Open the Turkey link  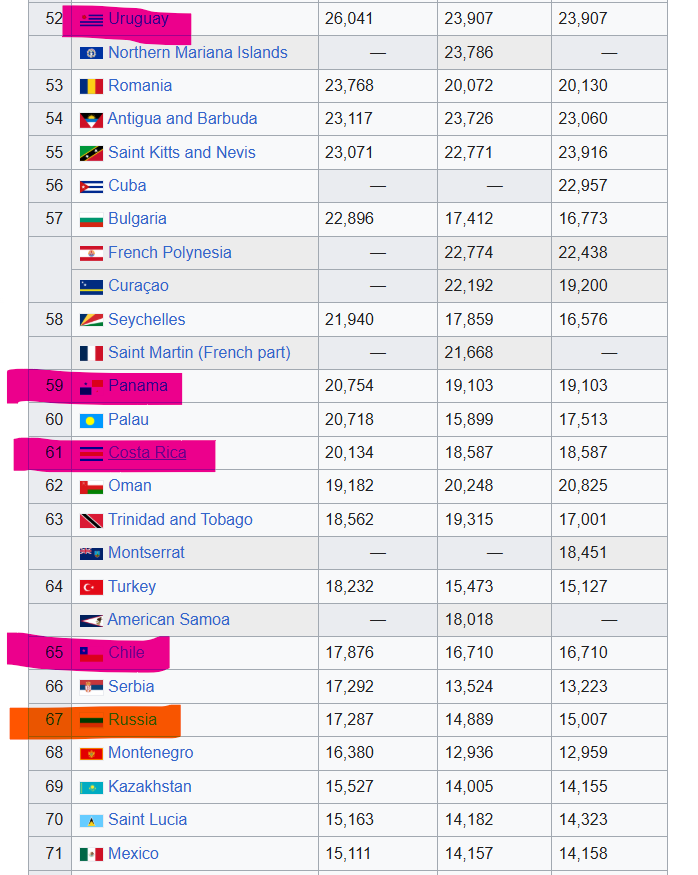click(x=132, y=586)
